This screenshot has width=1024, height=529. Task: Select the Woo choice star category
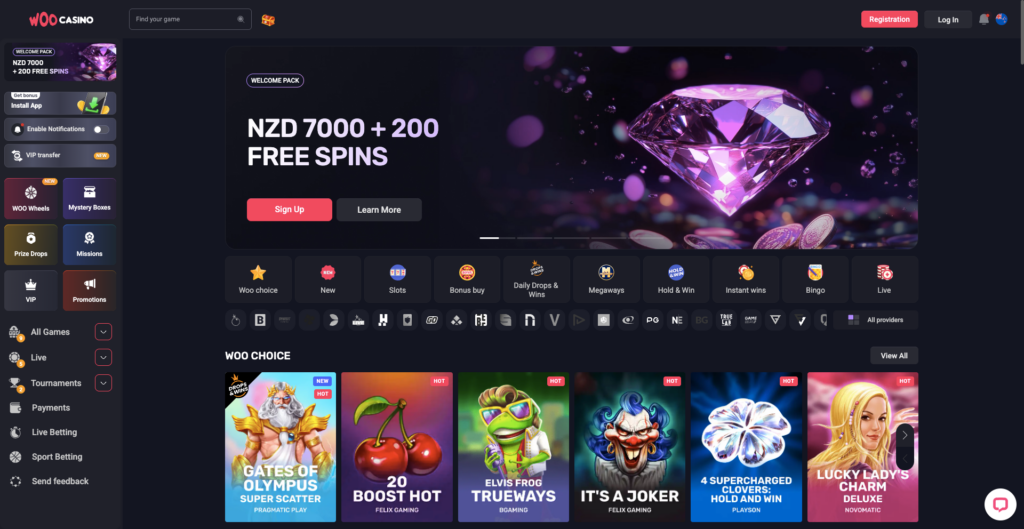click(258, 279)
